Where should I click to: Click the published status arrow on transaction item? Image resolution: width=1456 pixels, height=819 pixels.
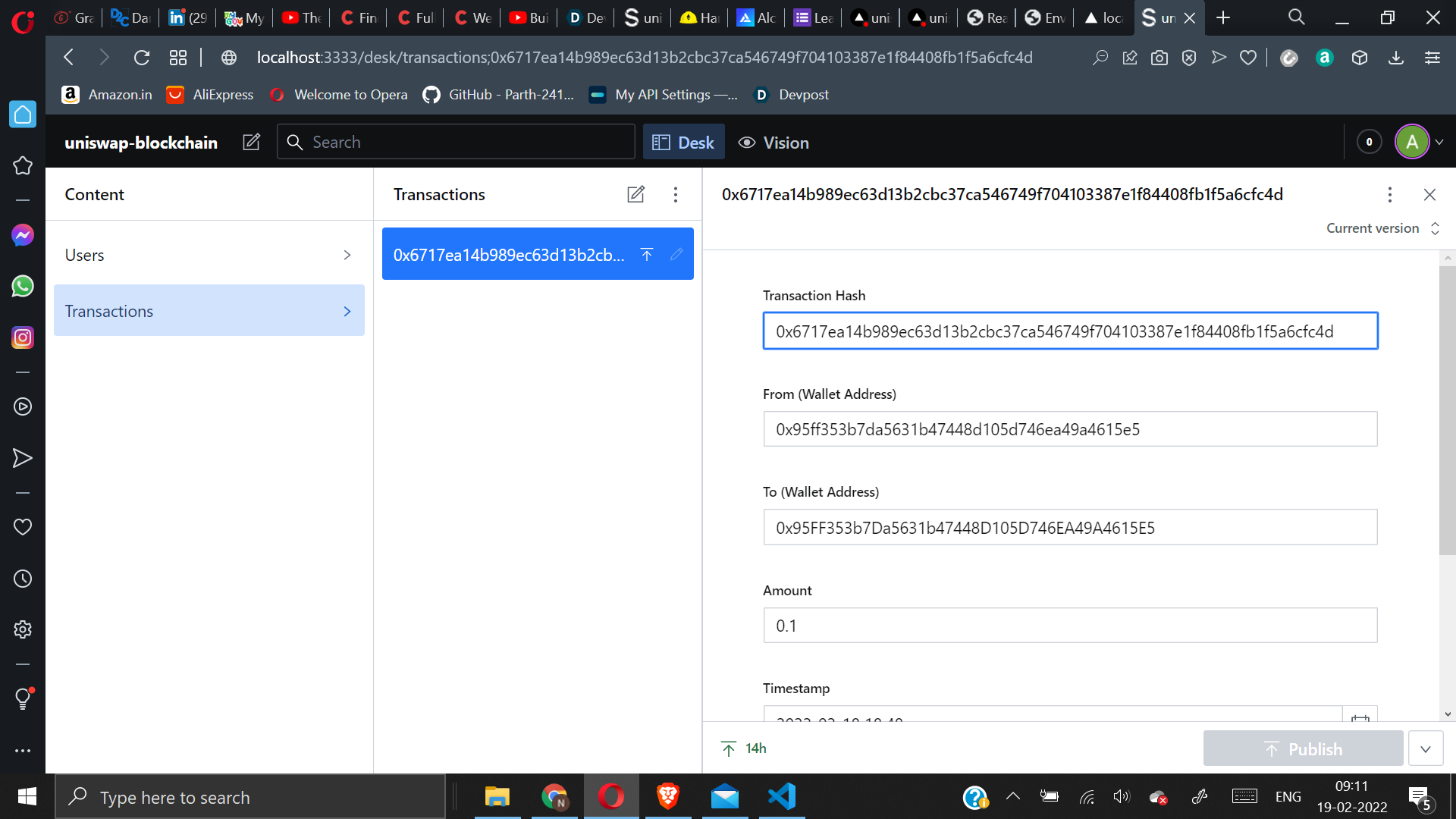pos(647,255)
